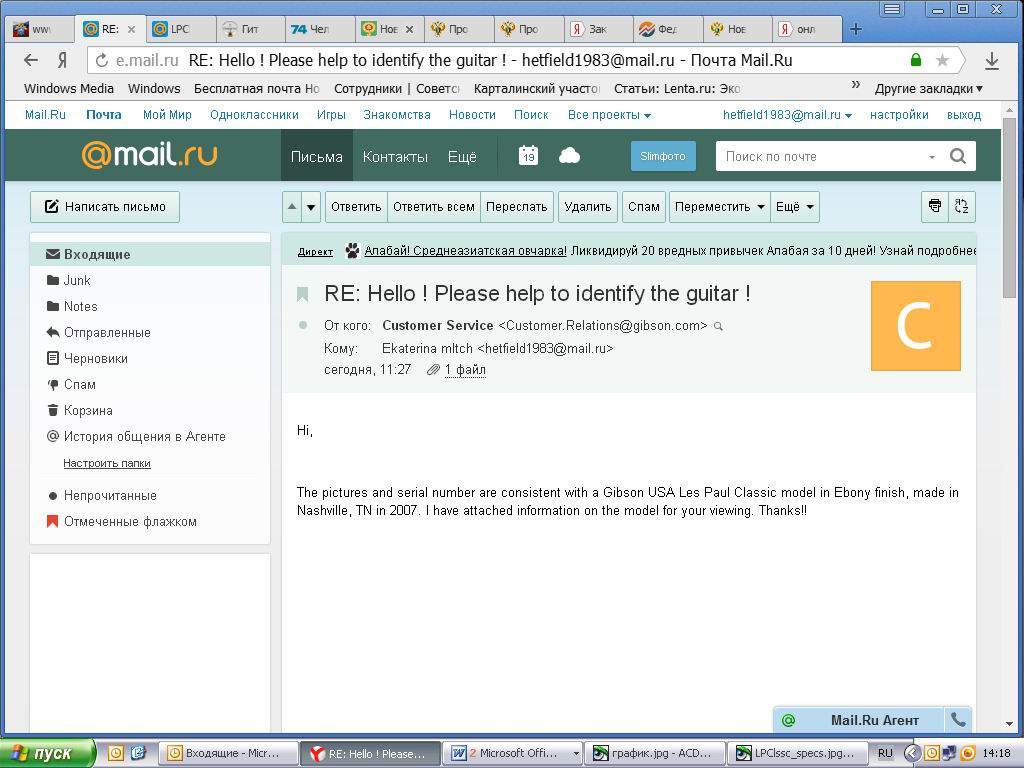Expand the Все проекты dropdown
Screen dimensions: 1024x768
[x=609, y=115]
